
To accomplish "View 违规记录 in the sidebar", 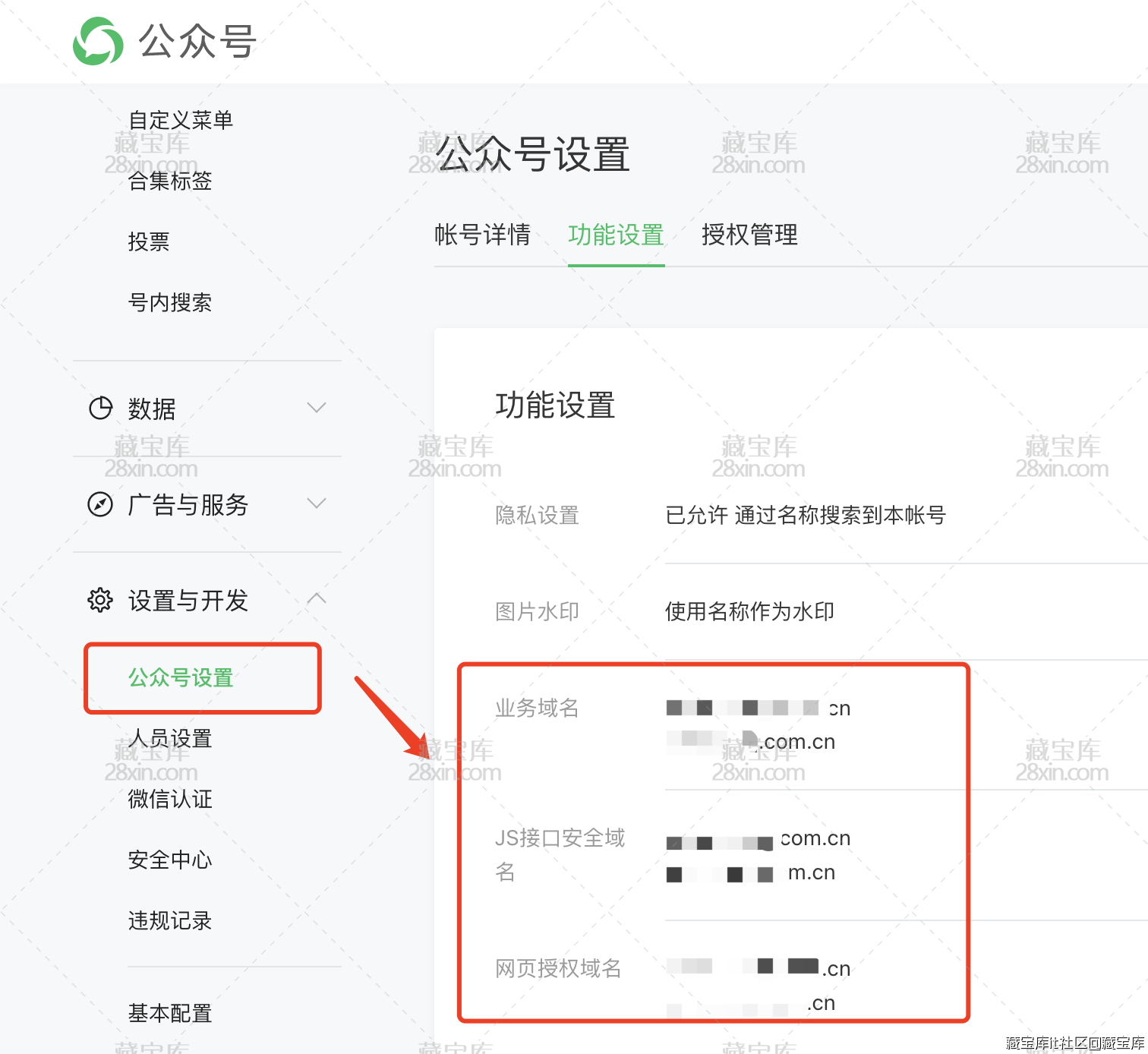I will 170,920.
